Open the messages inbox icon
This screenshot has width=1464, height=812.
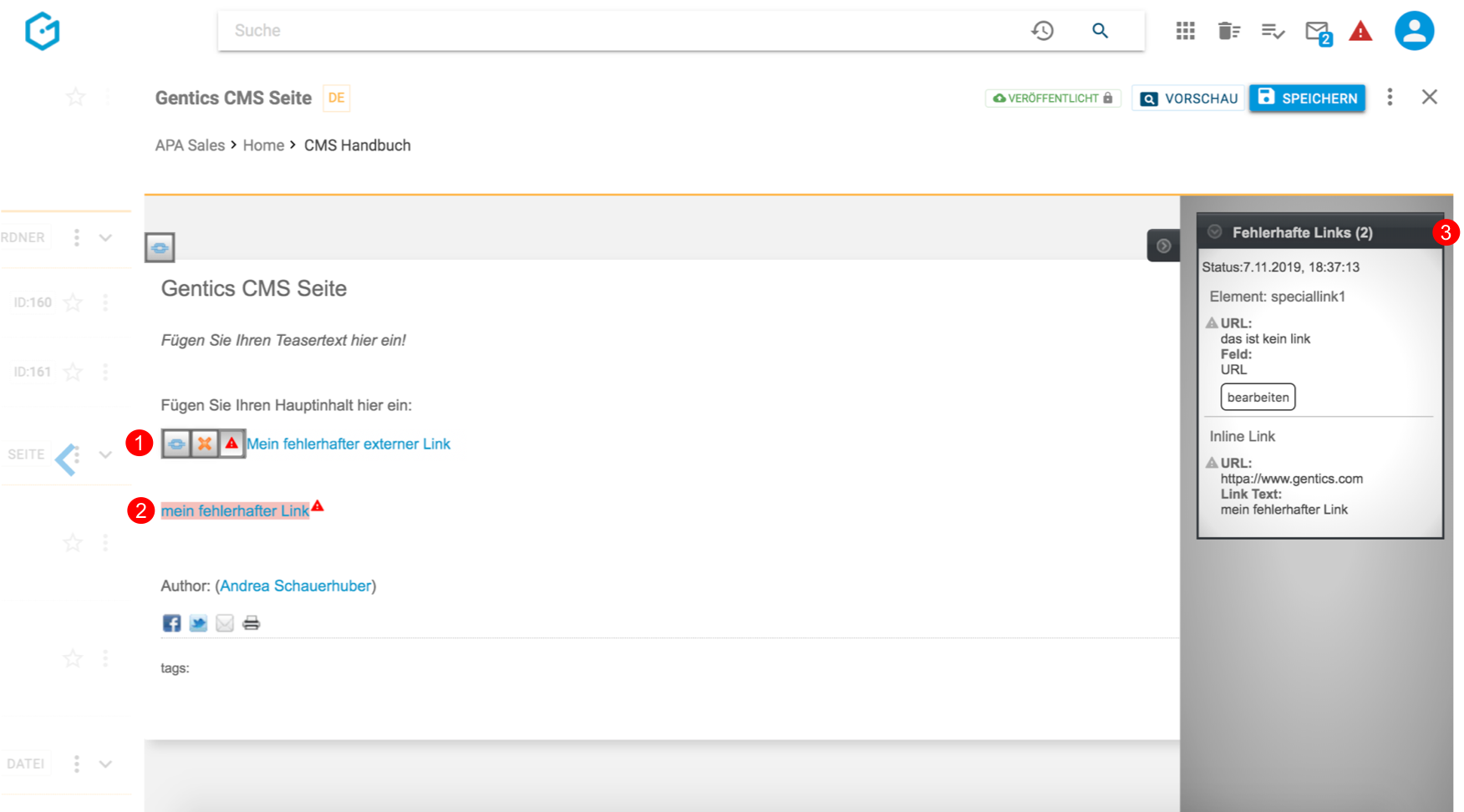(x=1318, y=32)
